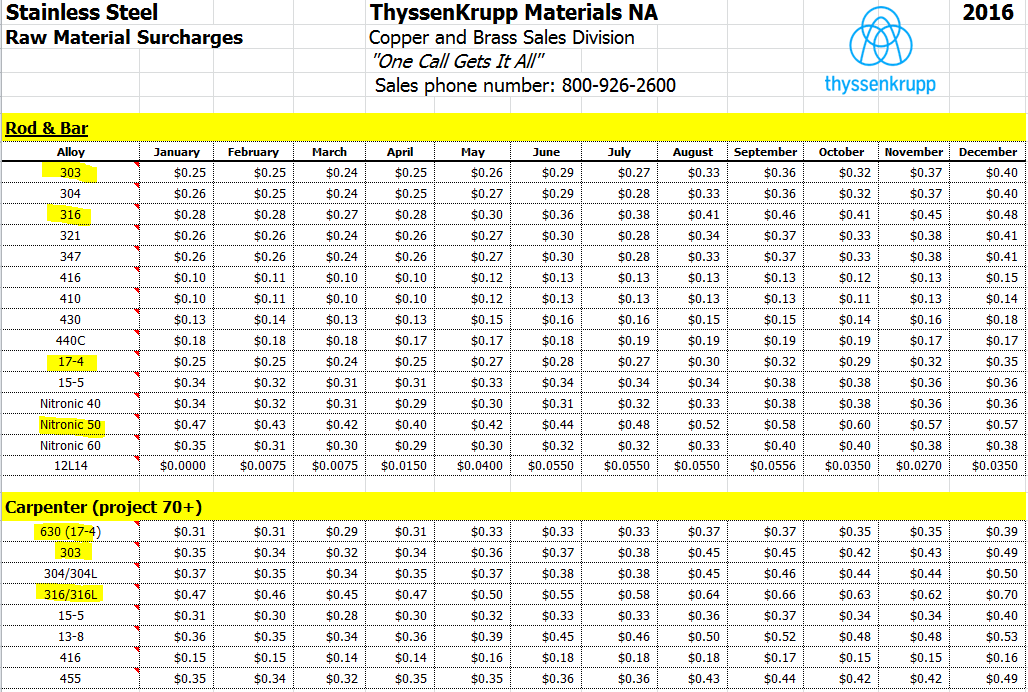
Task: Select 440C April value $0.17
Action: [x=399, y=341]
